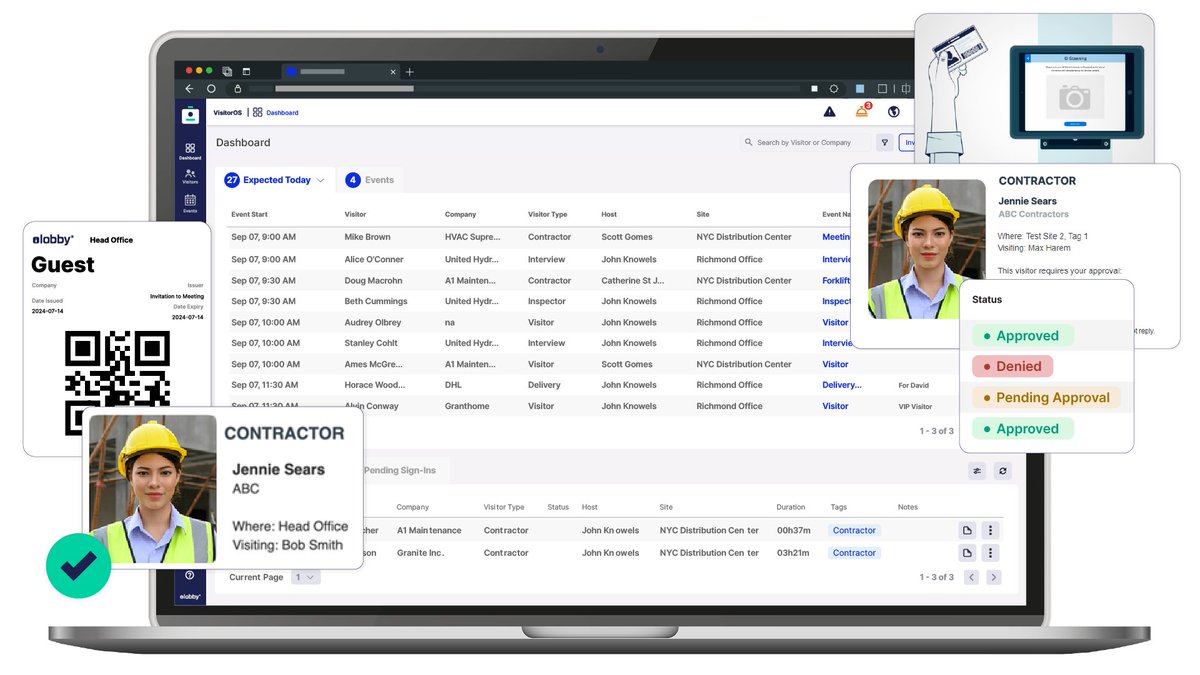Image resolution: width=1200 pixels, height=675 pixels.
Task: Click the alert triangle icon in top bar
Action: click(829, 112)
